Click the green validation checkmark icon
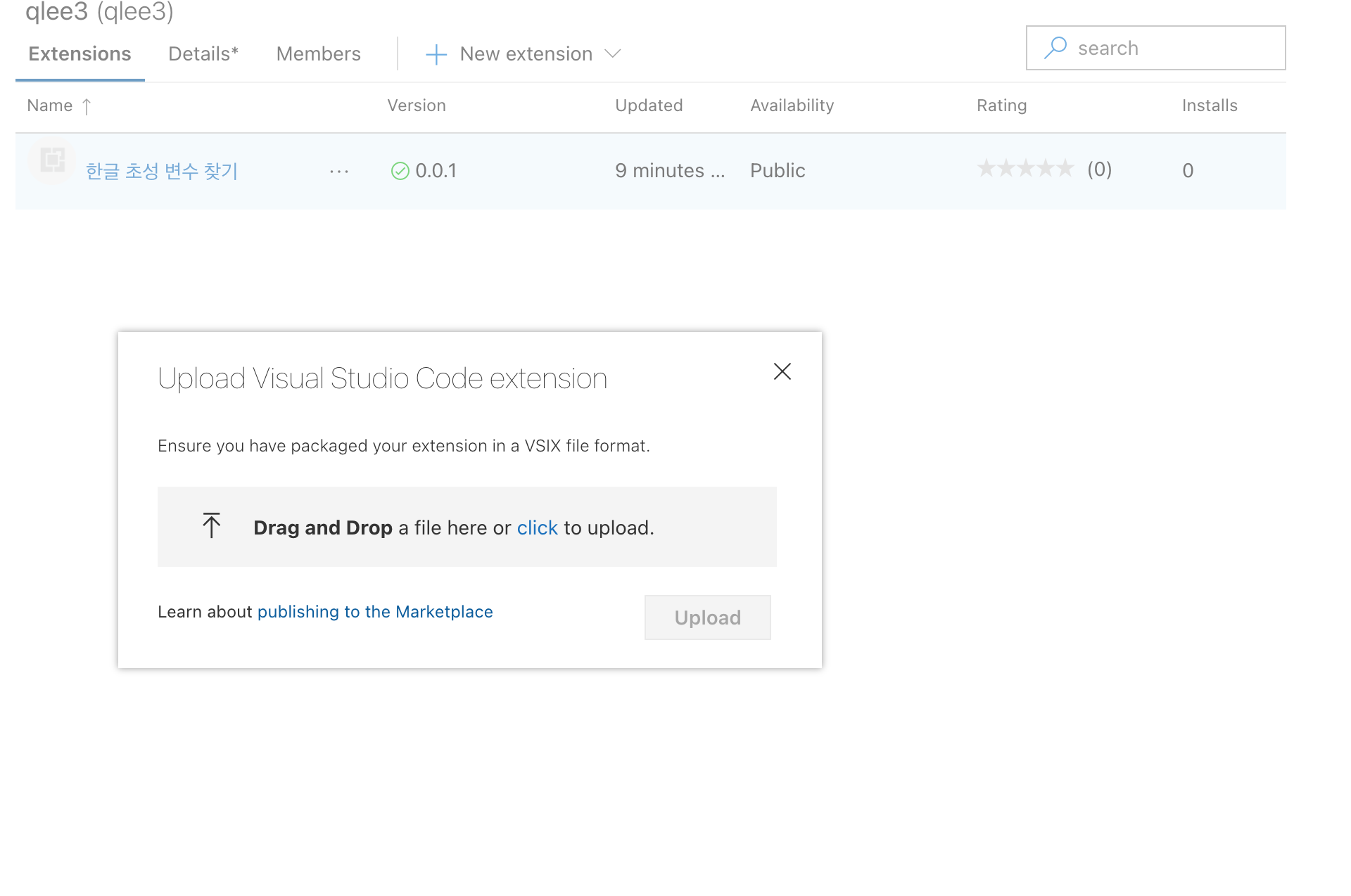The width and height of the screenshot is (1351, 896). click(x=400, y=171)
